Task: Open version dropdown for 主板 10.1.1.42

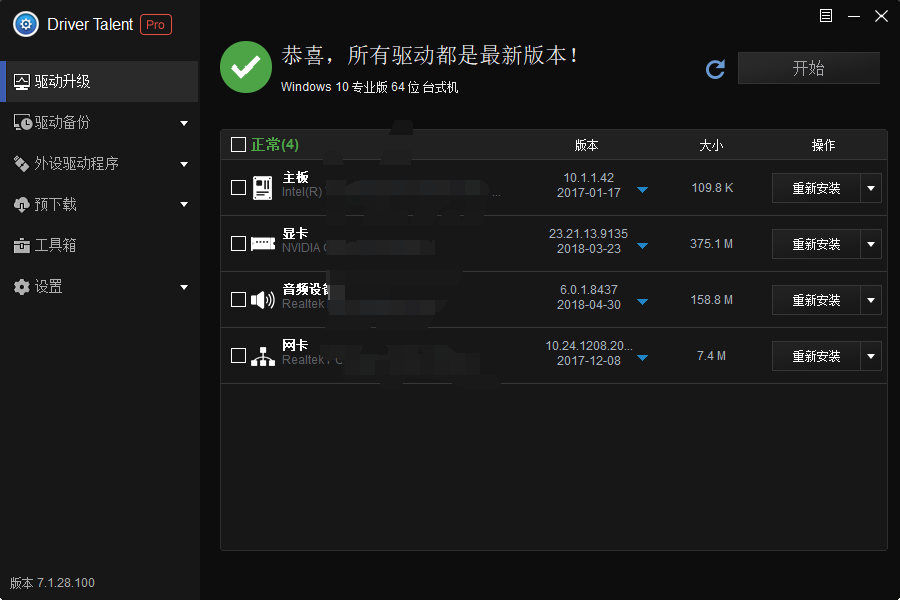Action: (643, 190)
